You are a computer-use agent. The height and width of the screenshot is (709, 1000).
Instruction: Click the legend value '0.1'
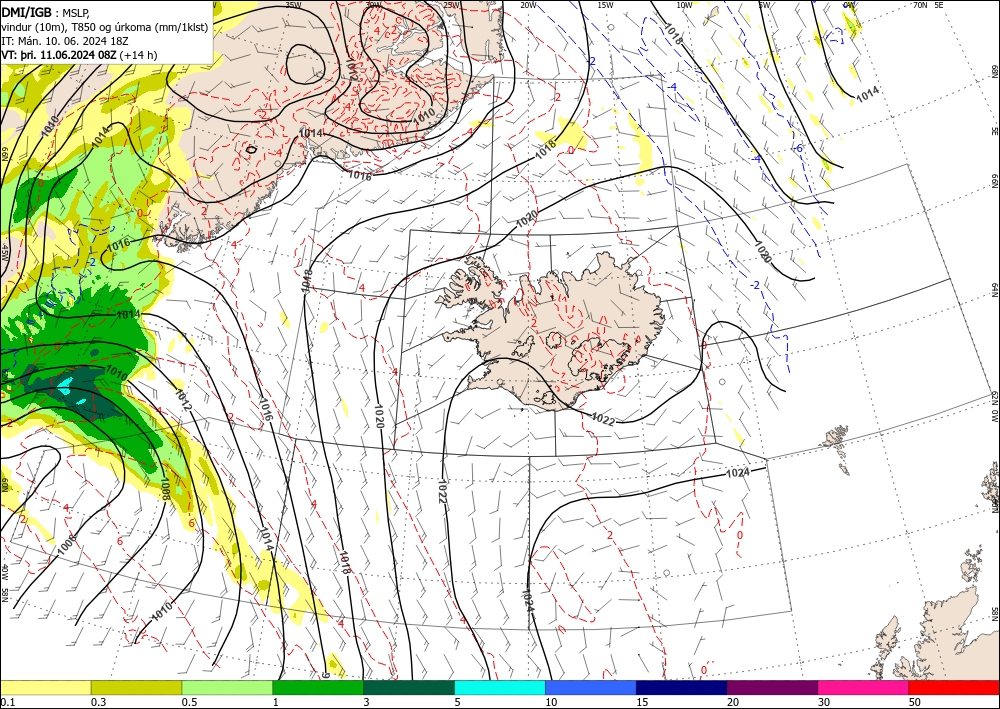(7, 702)
